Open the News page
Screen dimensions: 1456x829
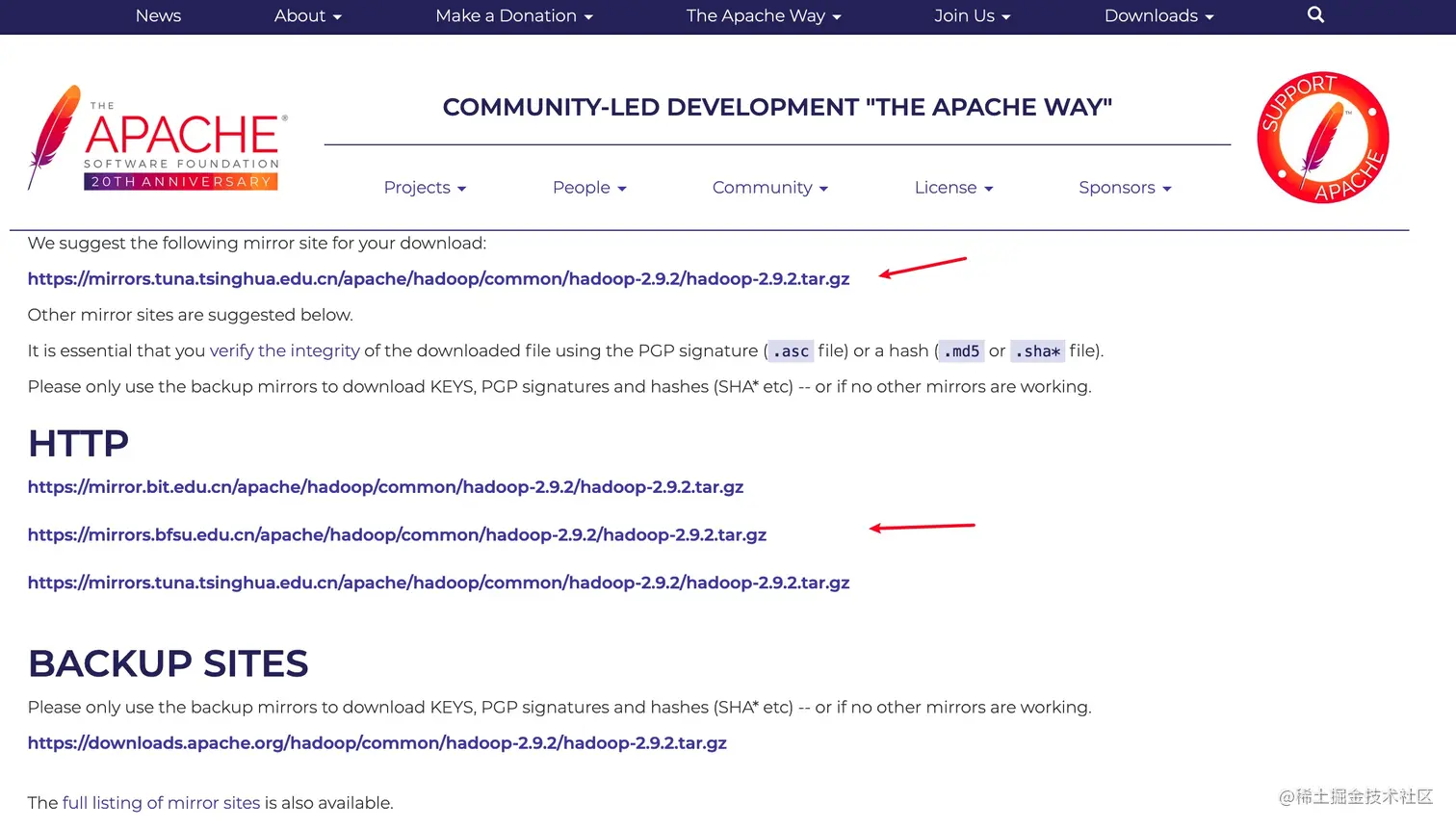(158, 15)
